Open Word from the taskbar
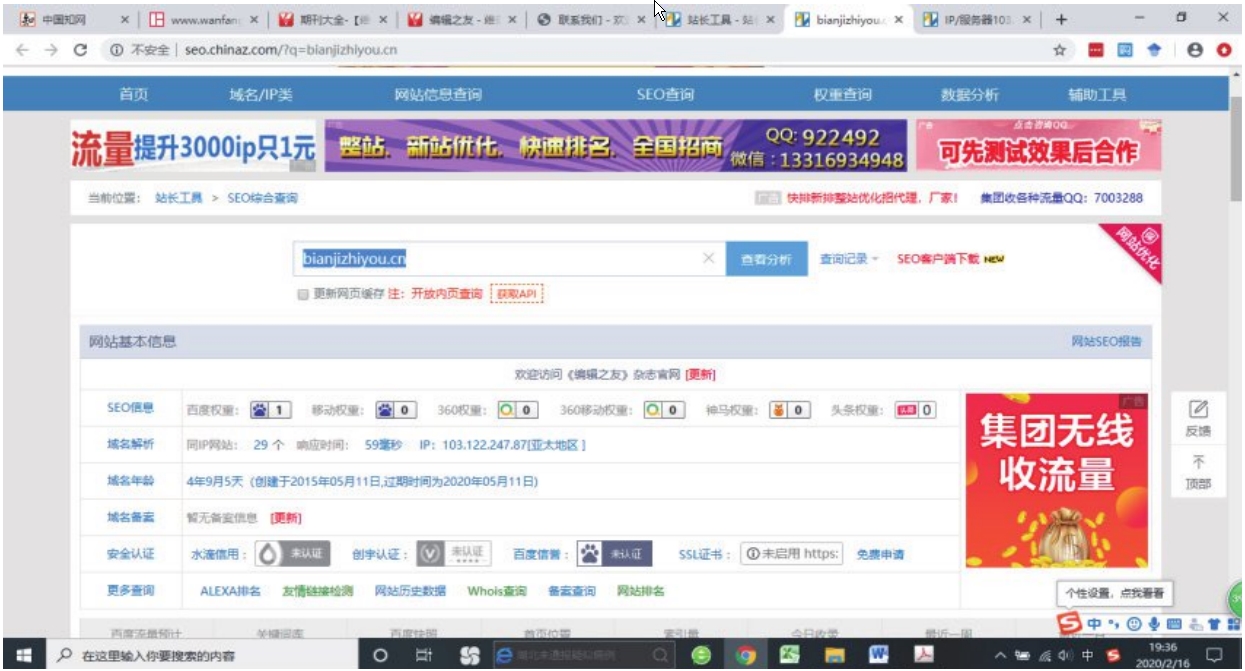Image resolution: width=1245 pixels, height=671 pixels. coord(878,656)
